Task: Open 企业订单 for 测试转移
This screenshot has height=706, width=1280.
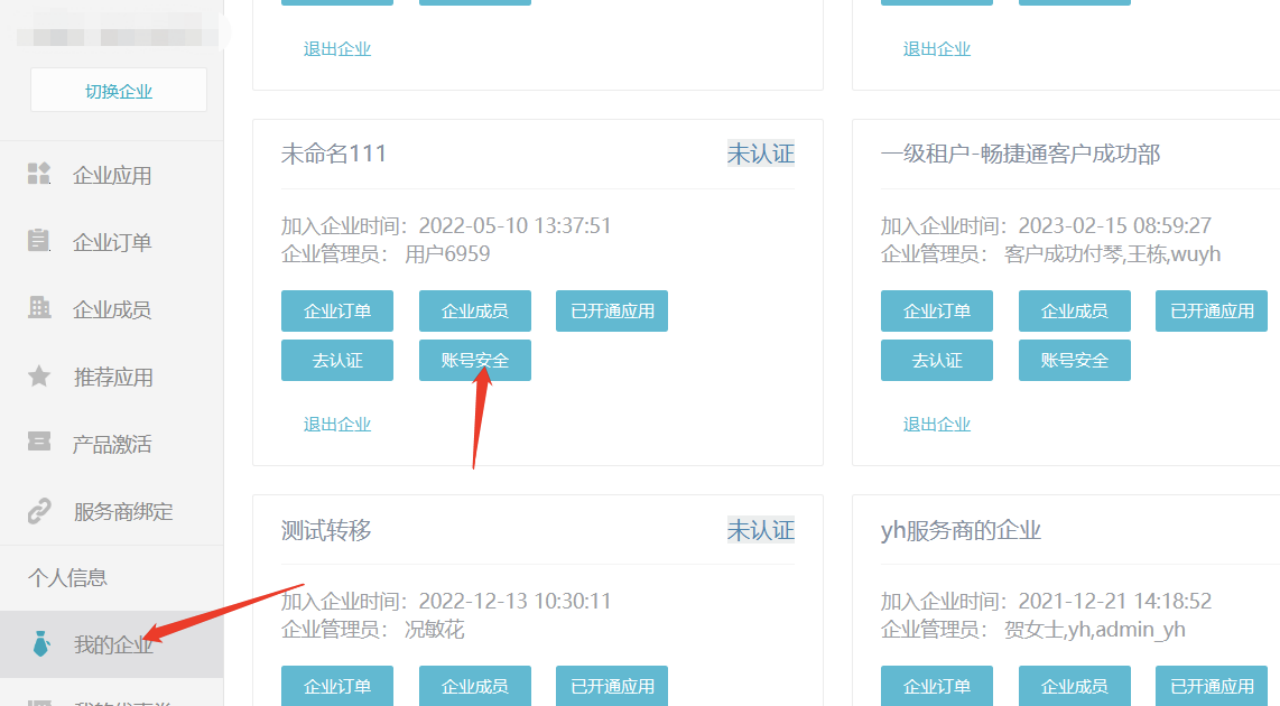Action: pos(337,686)
